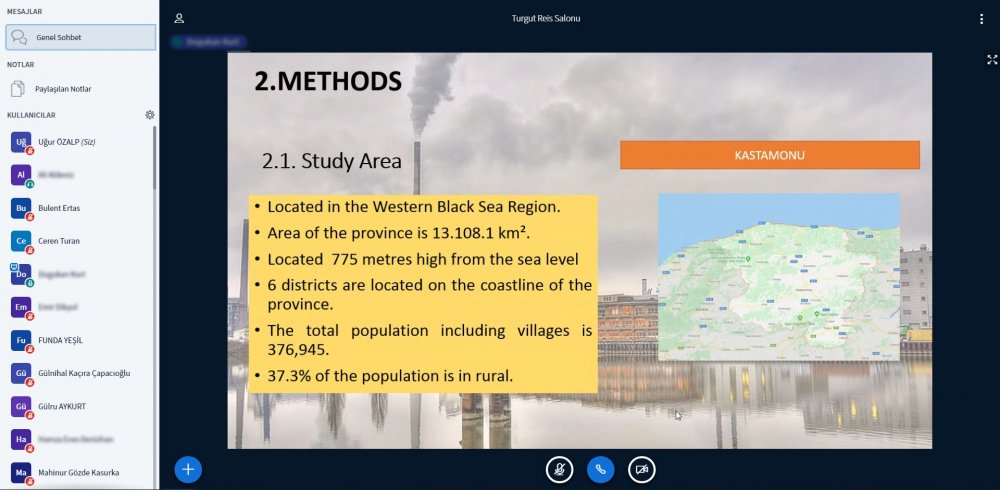The image size is (1000, 490).
Task: Open the three-dot options menu
Action: tap(981, 19)
